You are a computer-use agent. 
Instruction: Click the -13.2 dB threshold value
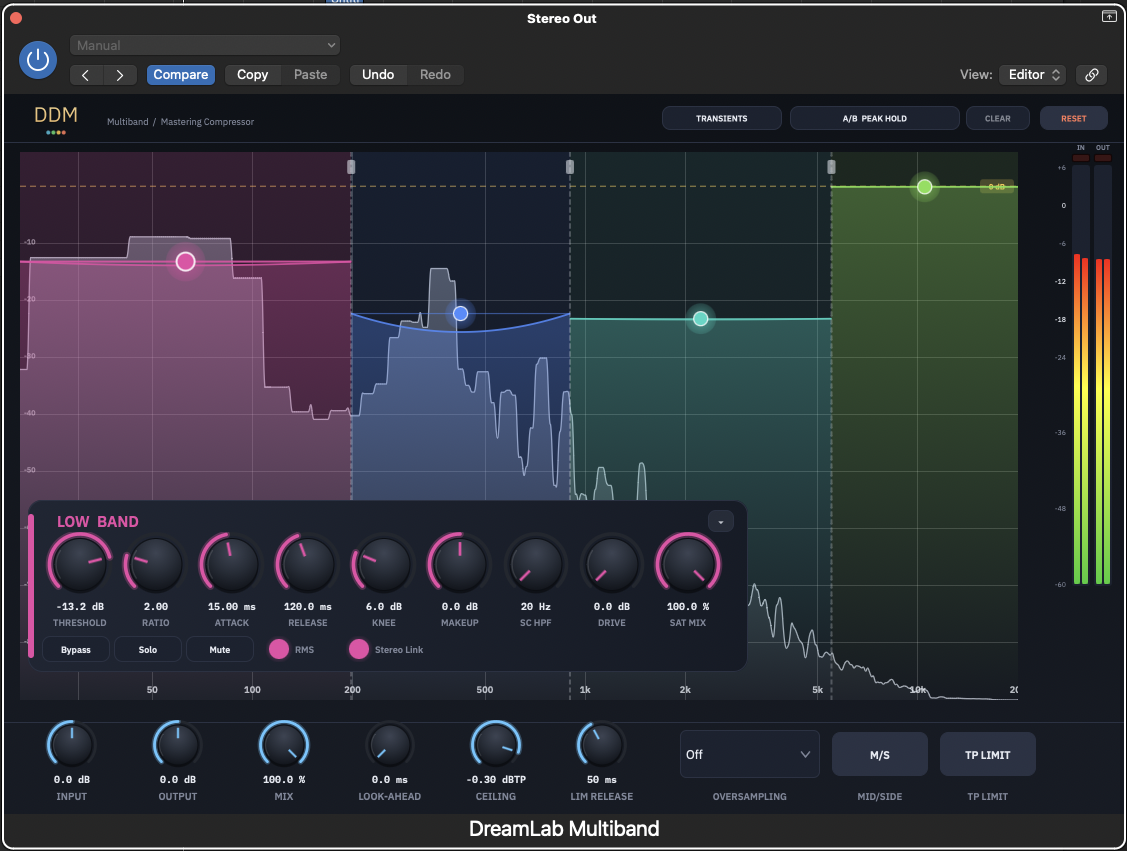[80, 607]
